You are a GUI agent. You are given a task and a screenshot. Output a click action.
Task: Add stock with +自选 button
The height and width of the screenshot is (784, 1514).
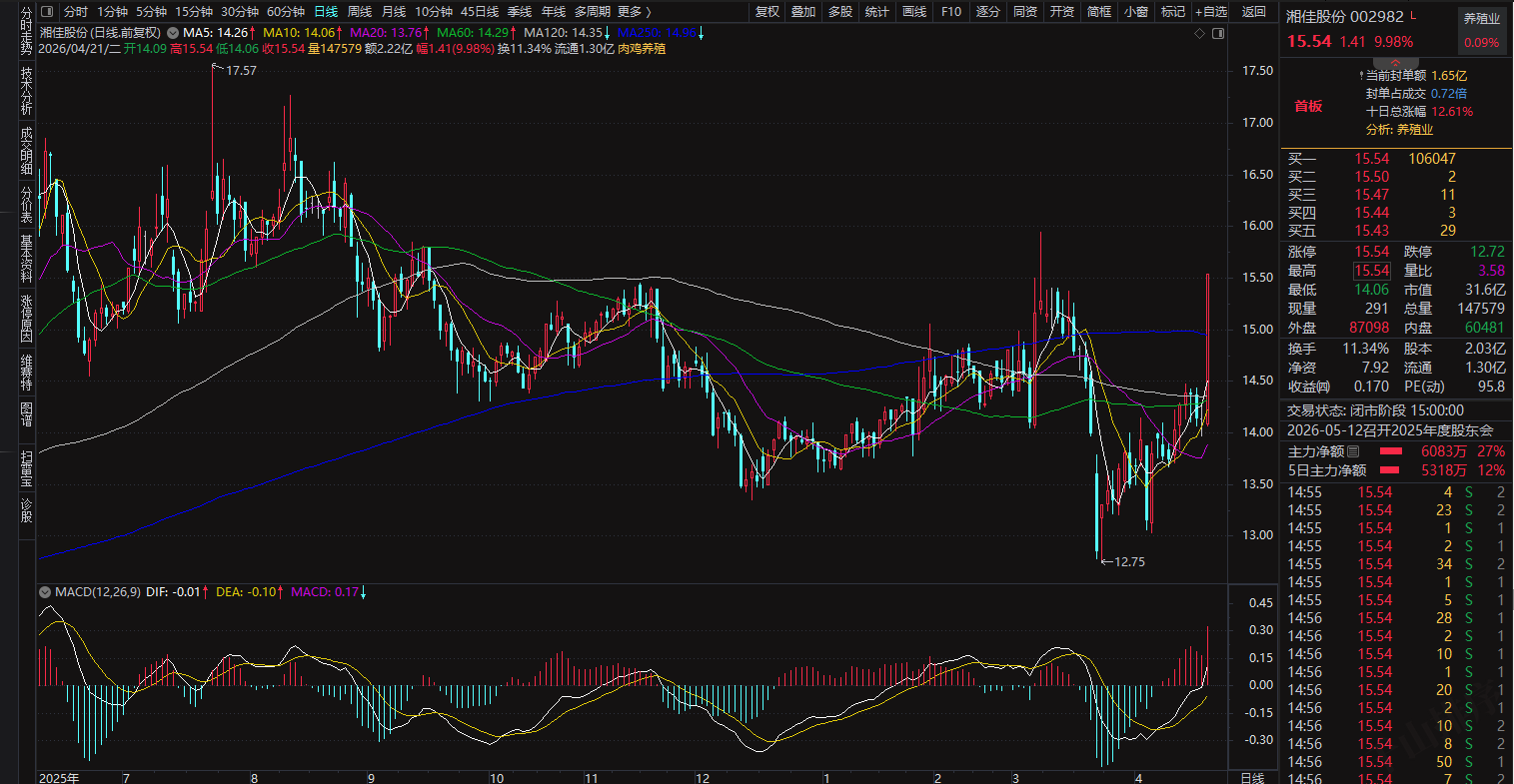(1210, 12)
